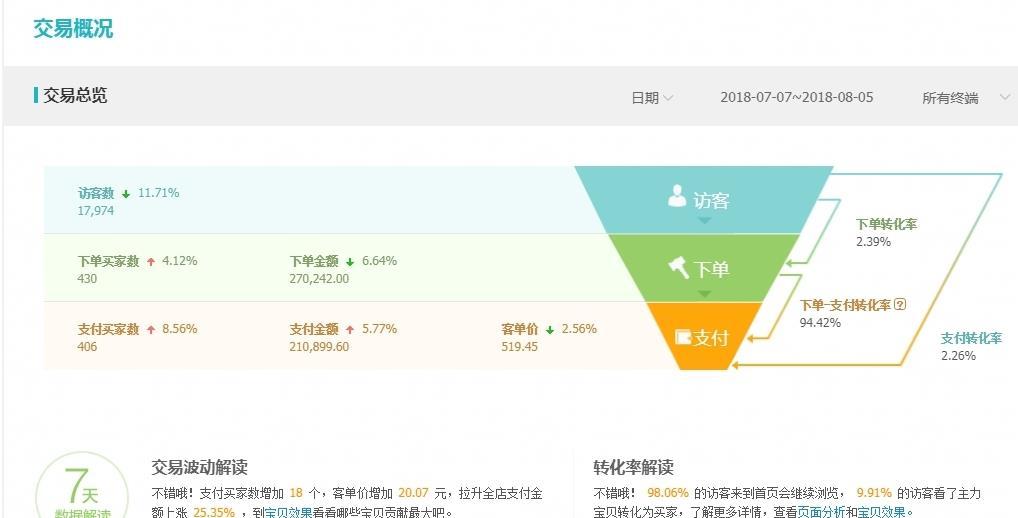The image size is (1018, 518).
Task: Open the 宝贝效果 link in 交易波动解读
Action: 289,512
